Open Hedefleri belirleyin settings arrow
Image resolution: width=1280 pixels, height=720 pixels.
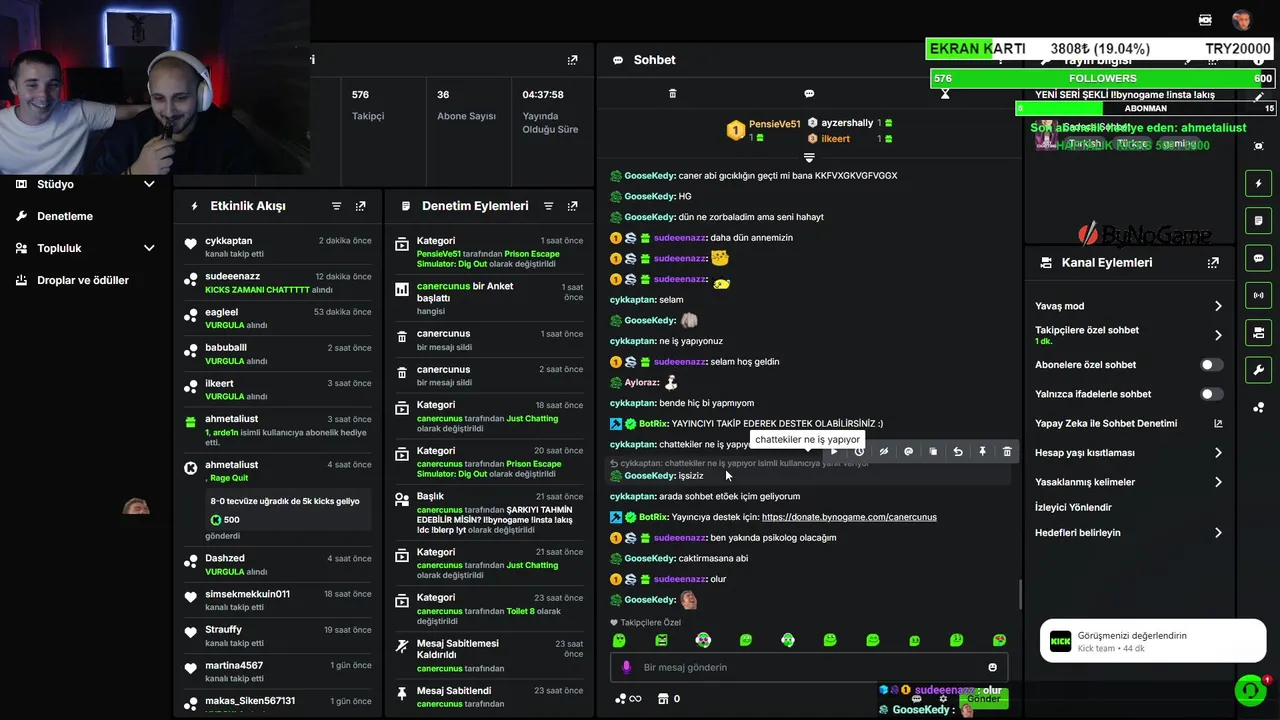pos(1218,533)
